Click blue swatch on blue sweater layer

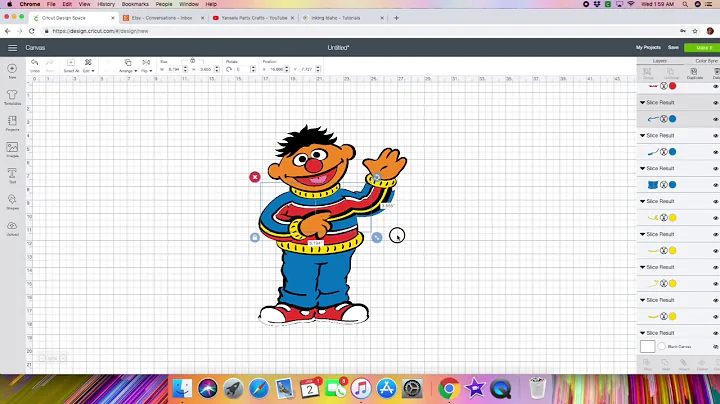673,185
